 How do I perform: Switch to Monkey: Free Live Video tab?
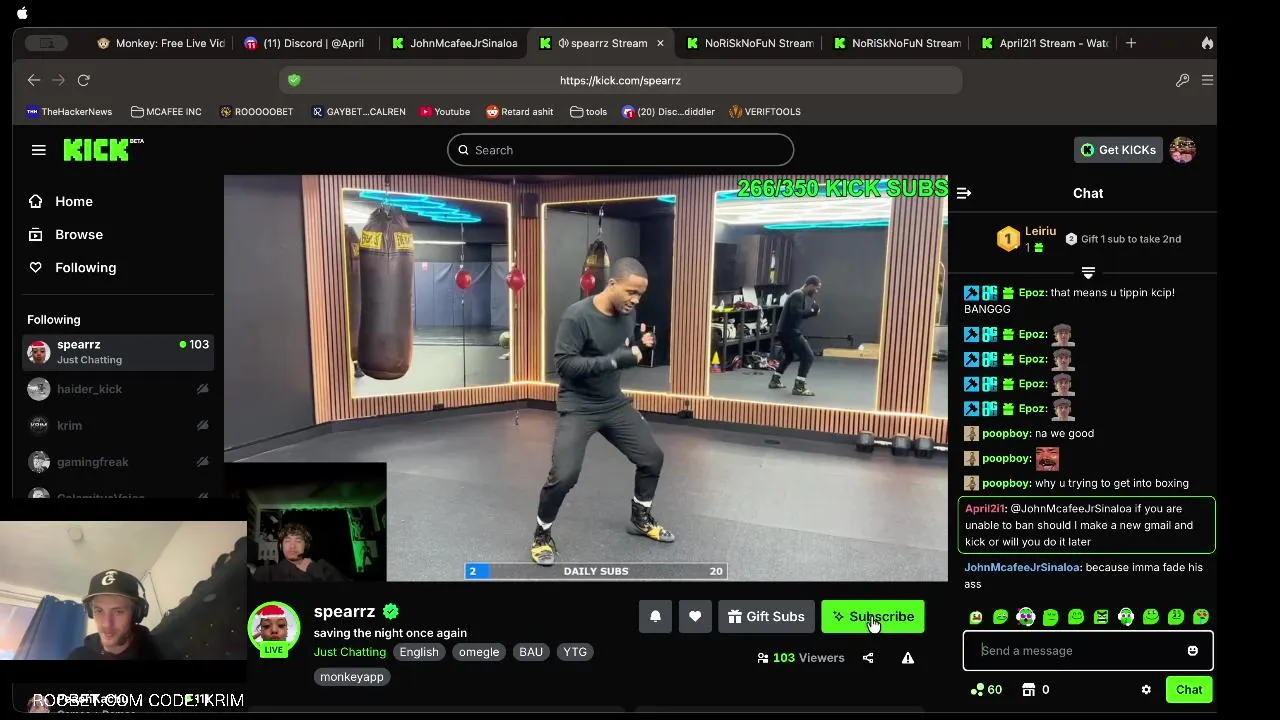(160, 43)
